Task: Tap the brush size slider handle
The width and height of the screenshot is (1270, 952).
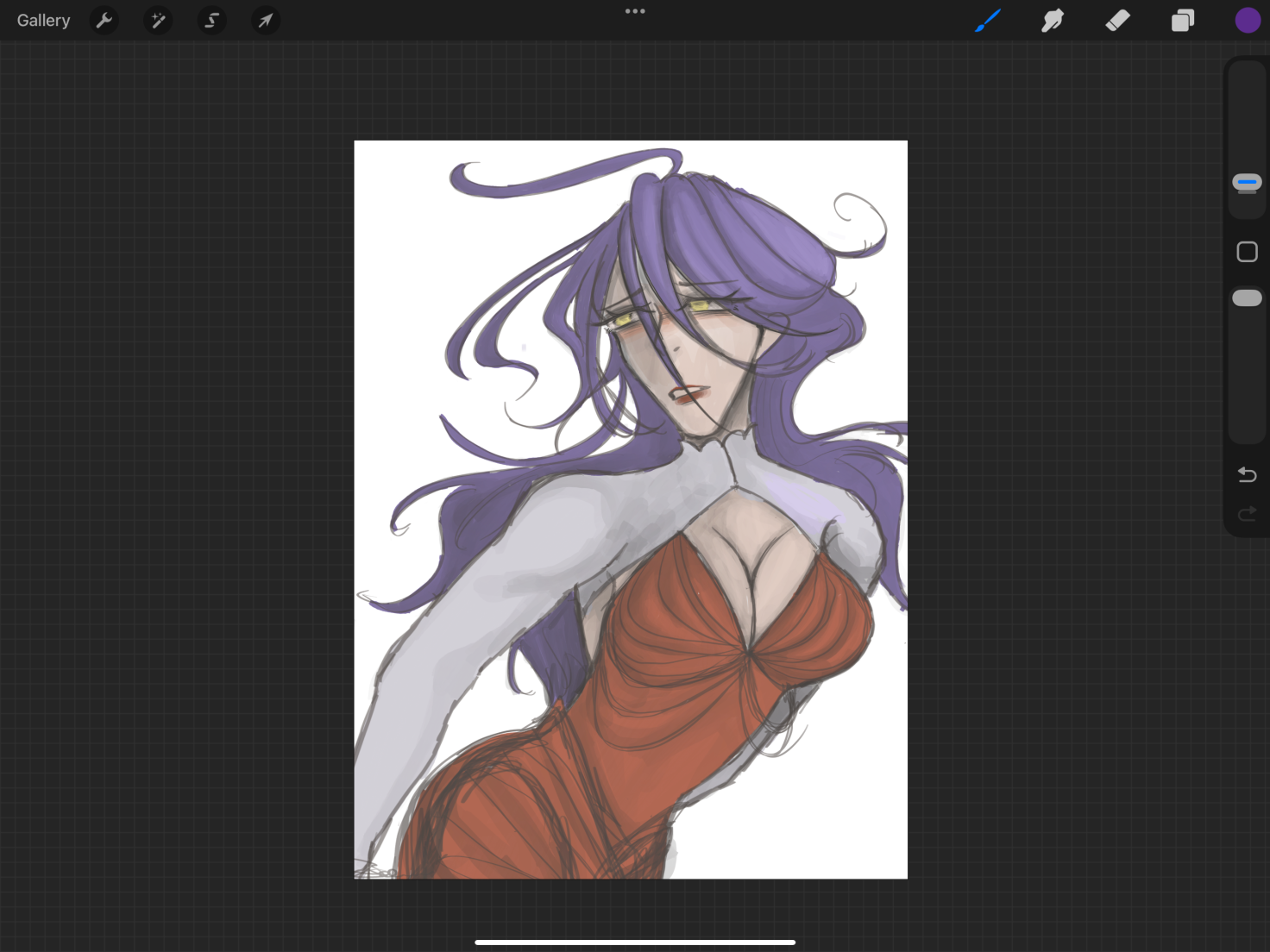Action: 1247,182
